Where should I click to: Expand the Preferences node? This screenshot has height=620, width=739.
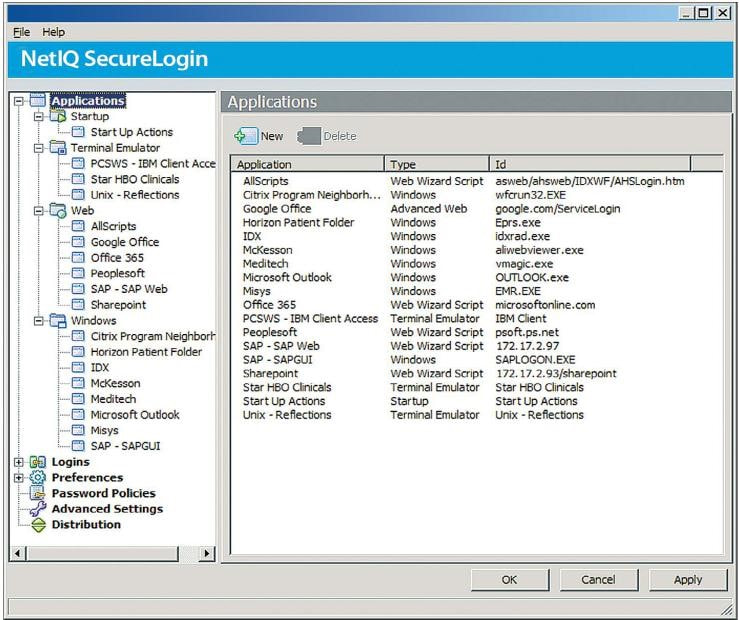(19, 478)
